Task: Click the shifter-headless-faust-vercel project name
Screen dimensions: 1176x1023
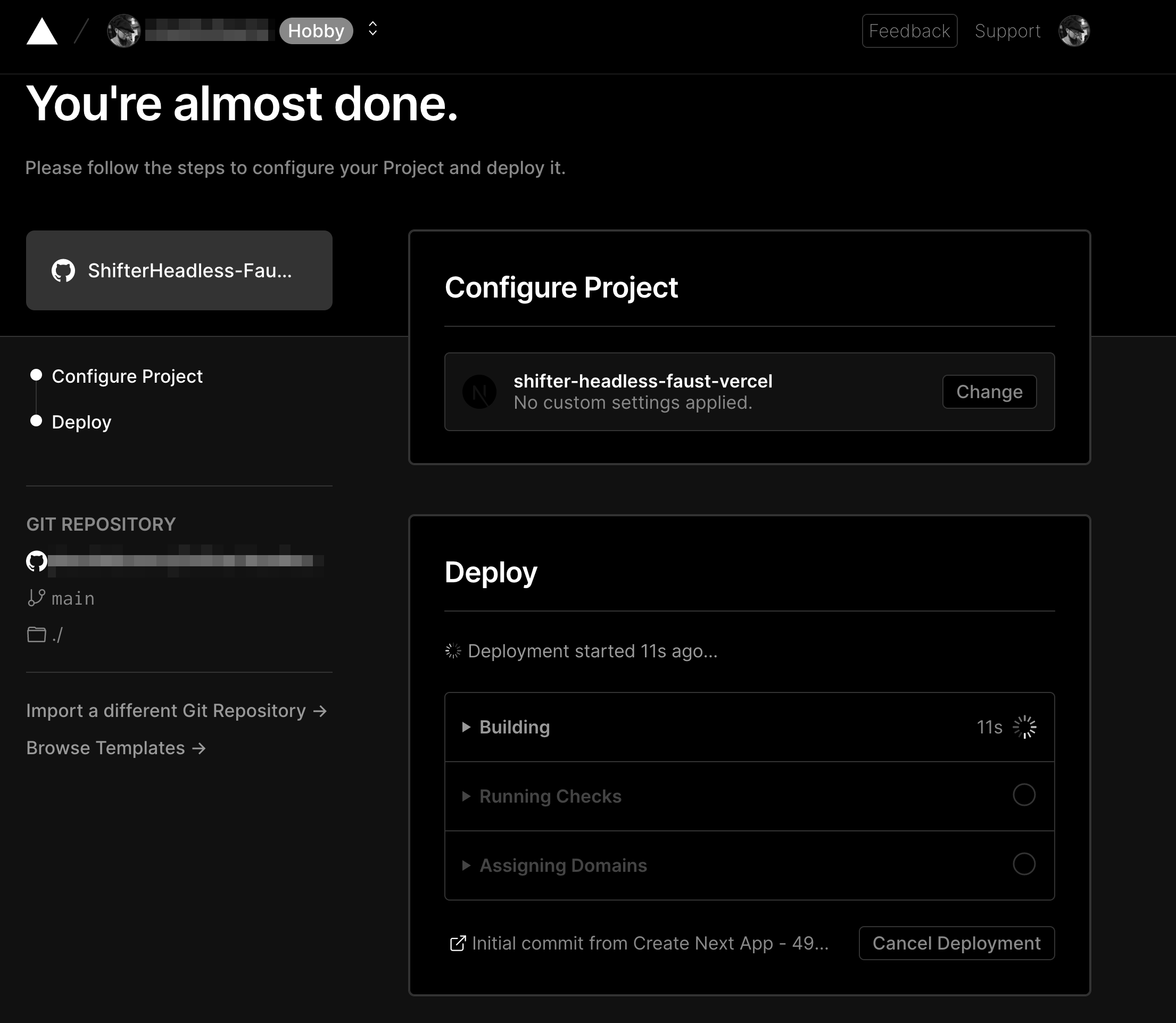Action: click(643, 381)
